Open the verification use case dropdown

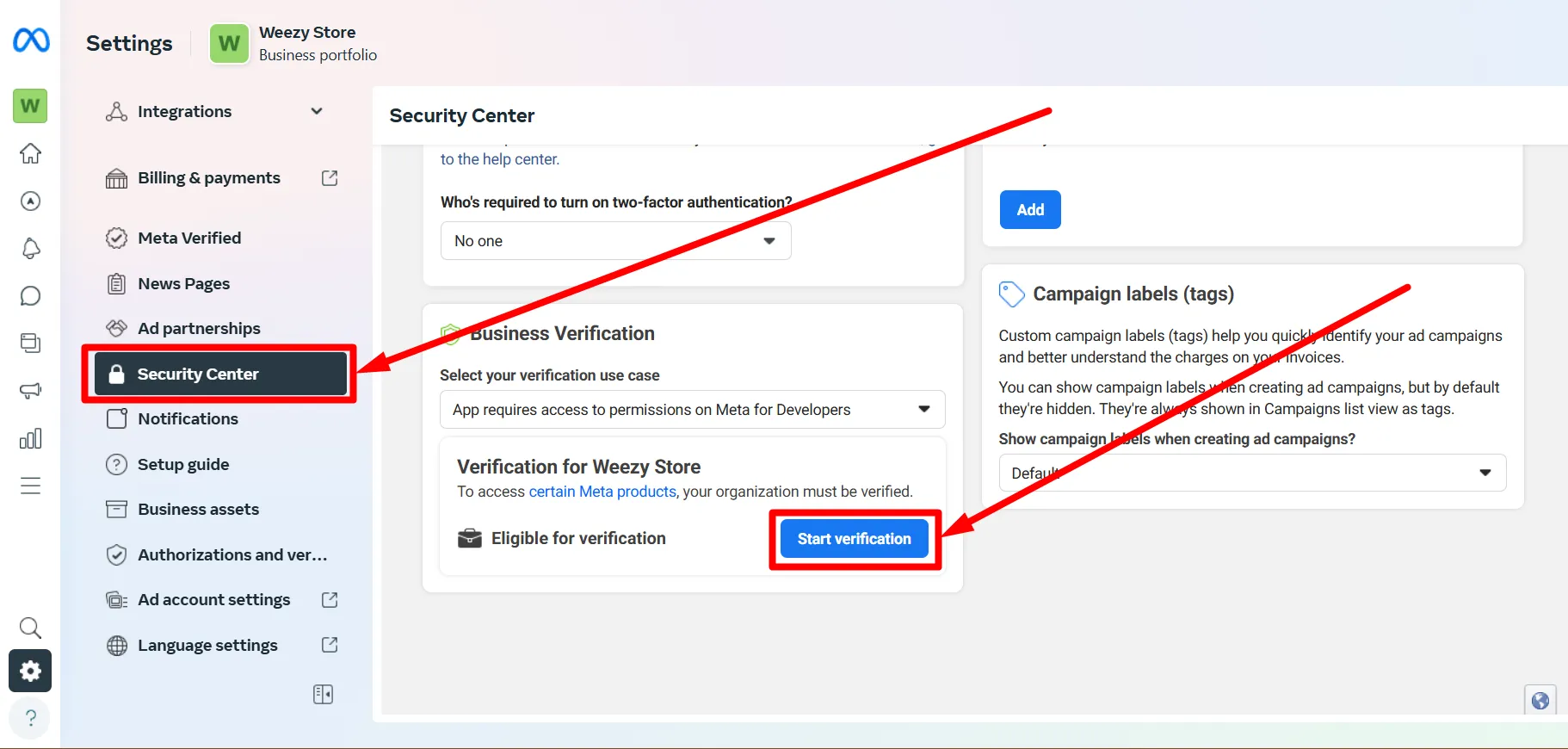click(692, 410)
